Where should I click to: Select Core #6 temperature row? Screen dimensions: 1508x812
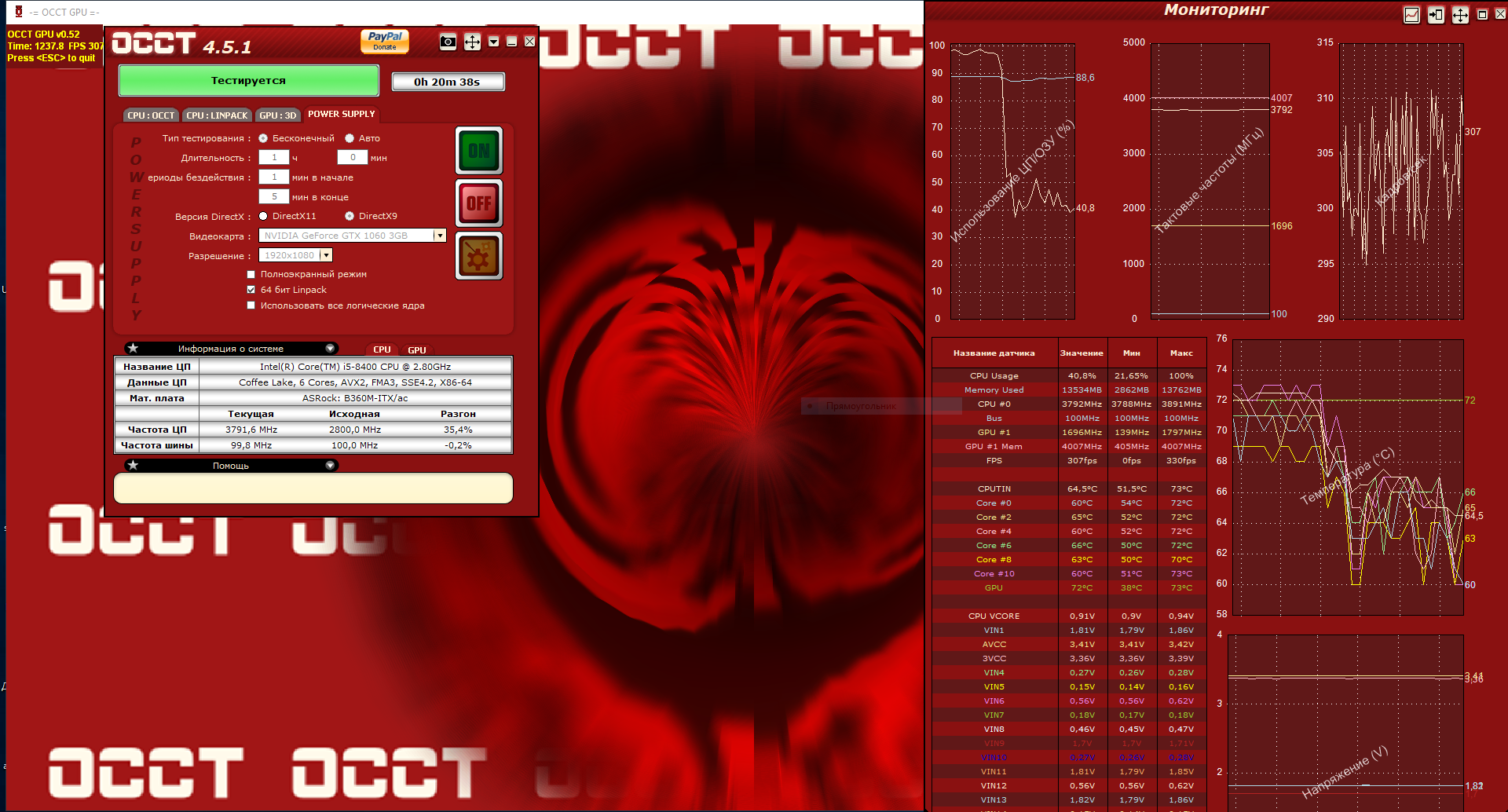pyautogui.click(x=1069, y=545)
